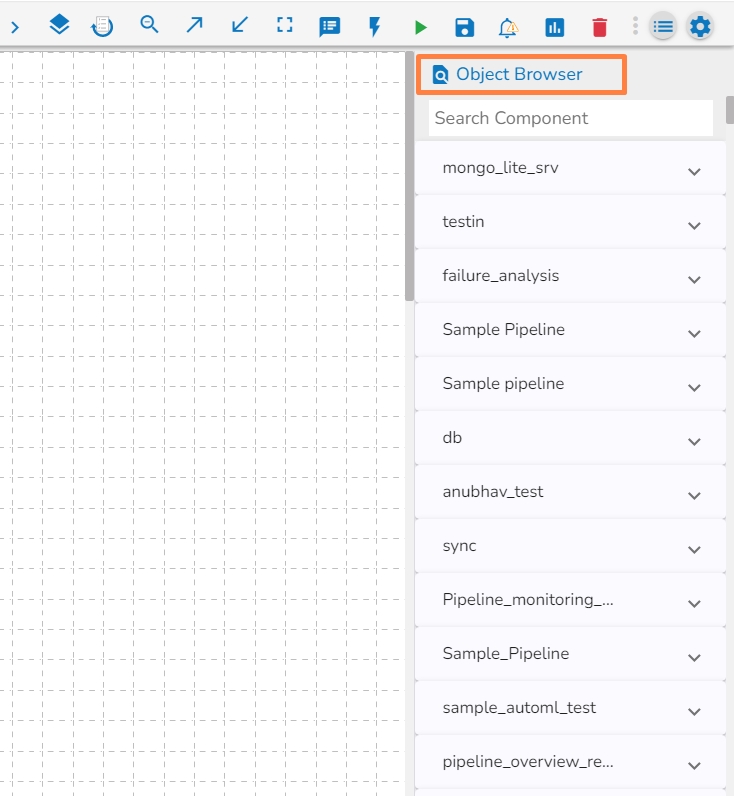Screen dimensions: 734x796
Task: Click the zoom out magnifier icon
Action: (x=149, y=26)
